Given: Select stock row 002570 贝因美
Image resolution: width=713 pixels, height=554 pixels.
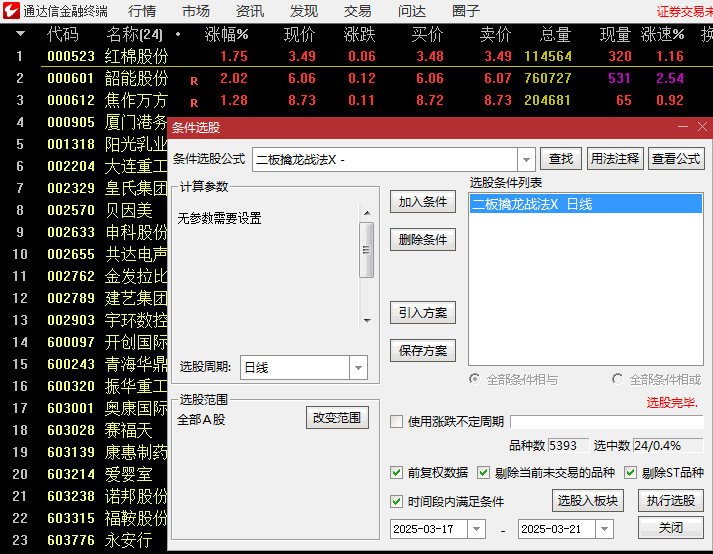Looking at the screenshot, I should (x=84, y=210).
